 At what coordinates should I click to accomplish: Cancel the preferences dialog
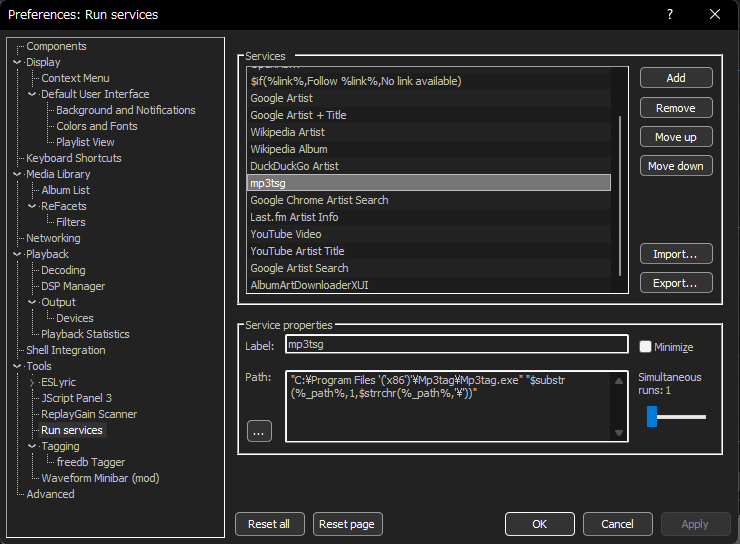617,524
